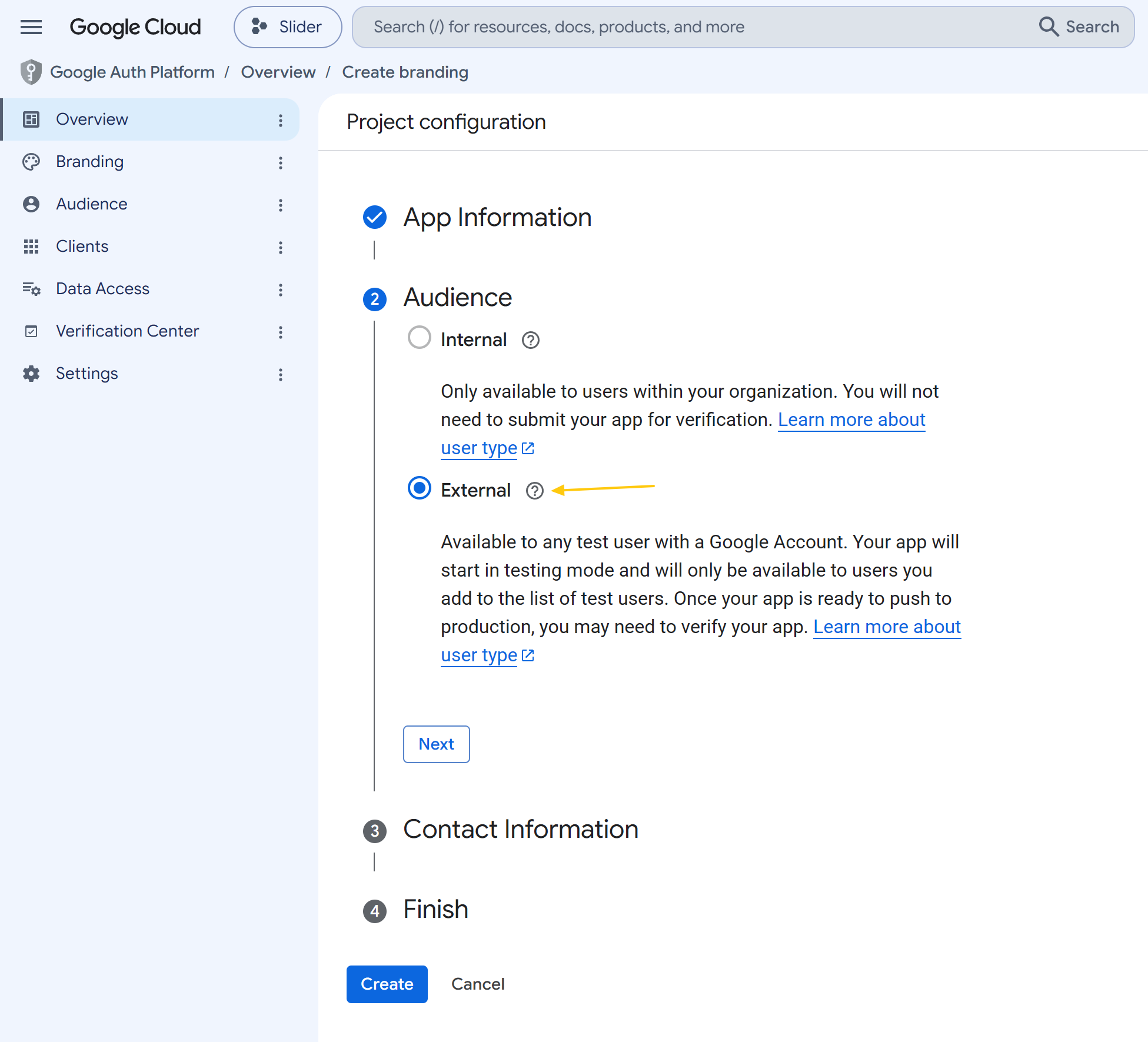Select the Internal audience radio button

[x=420, y=338]
